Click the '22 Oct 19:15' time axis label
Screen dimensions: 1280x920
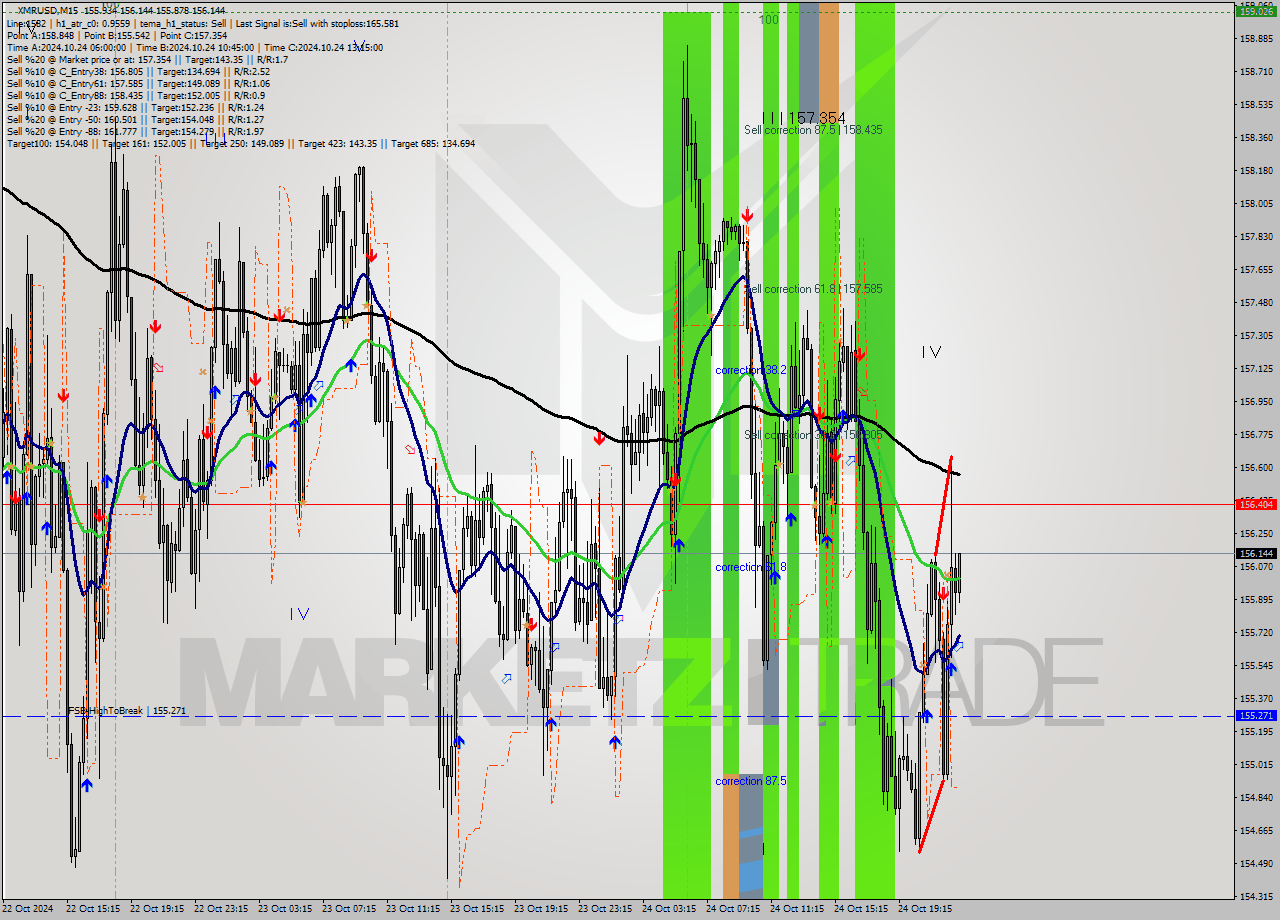pyautogui.click(x=157, y=909)
